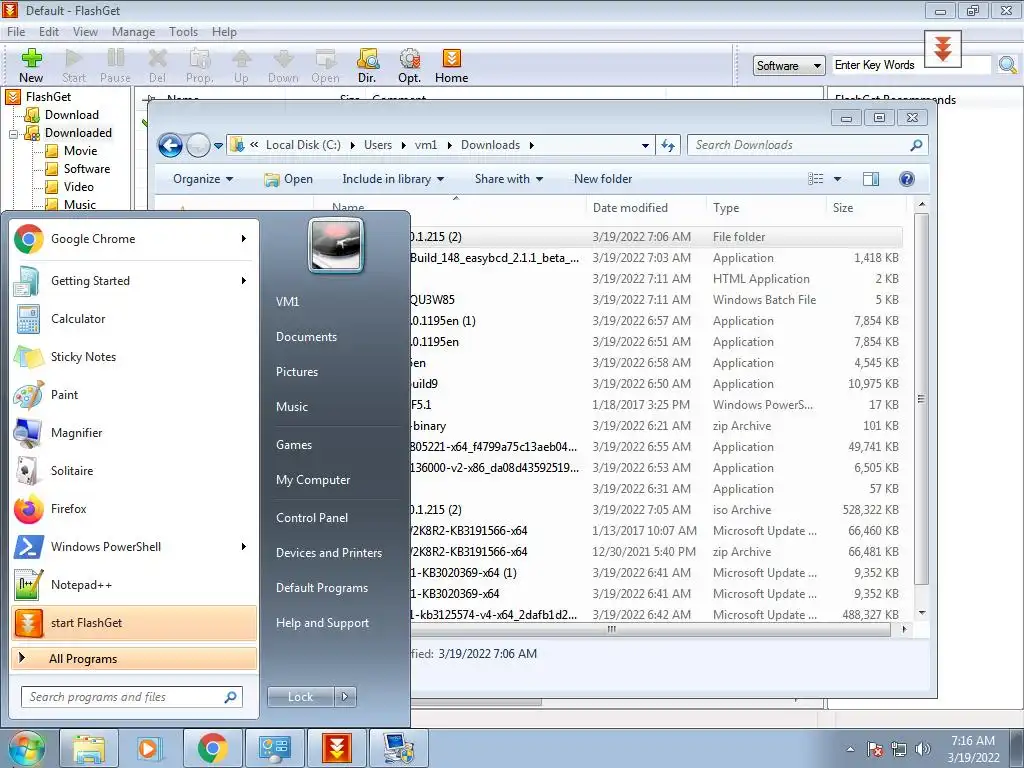Select start FlashGet in the Start menu
Viewport: 1024px width, 768px height.
click(134, 622)
